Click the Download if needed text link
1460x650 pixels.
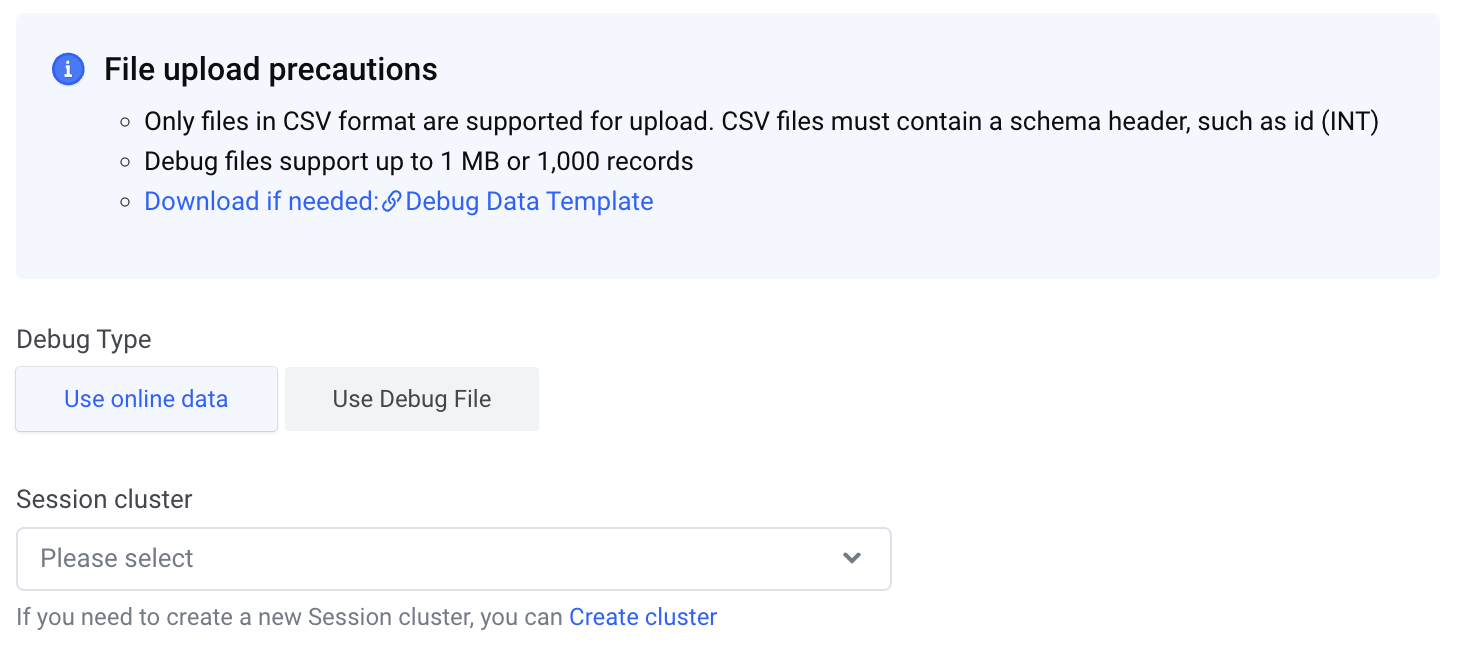coord(261,202)
